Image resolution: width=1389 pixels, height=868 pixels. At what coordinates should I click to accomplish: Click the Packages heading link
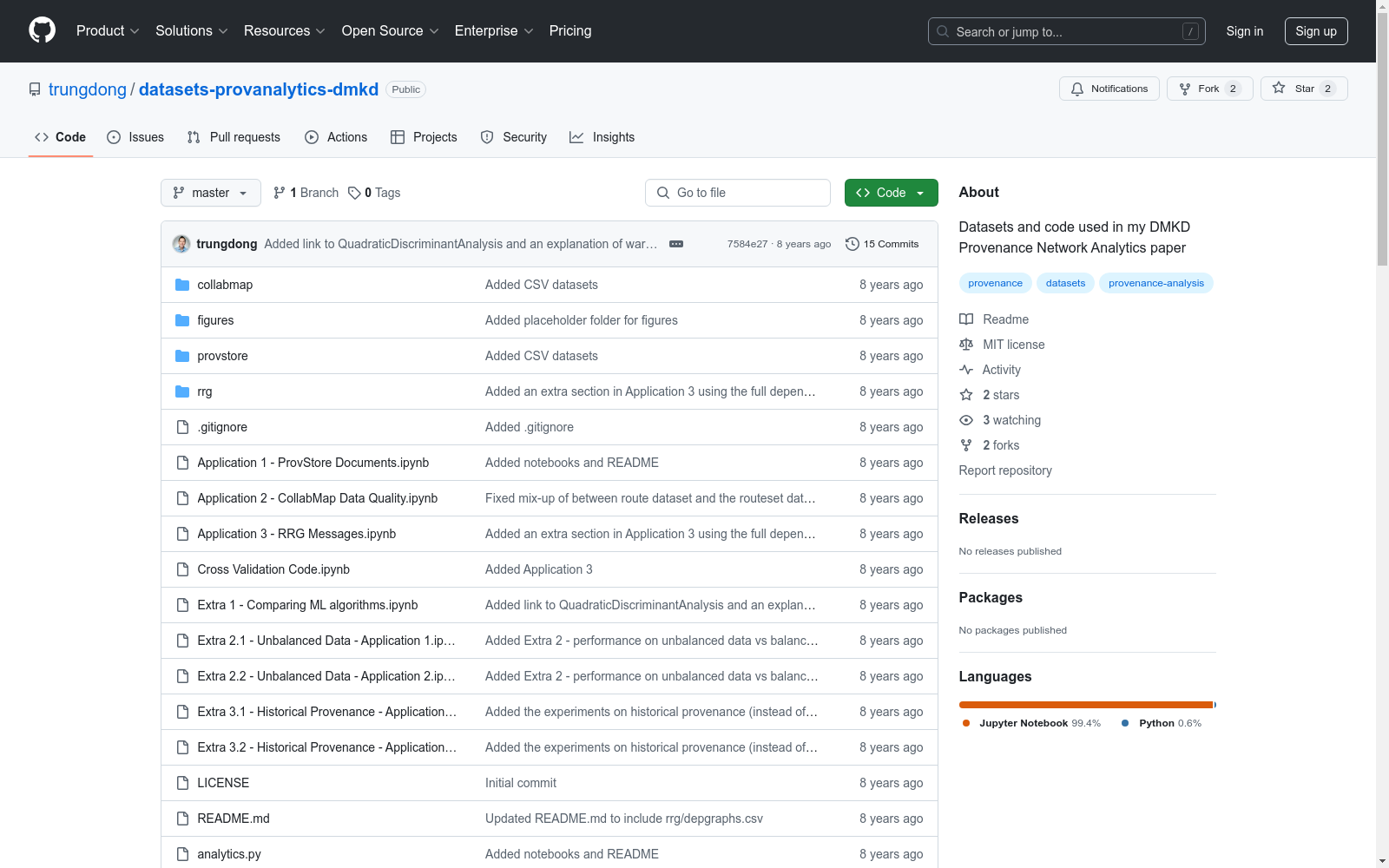991,597
